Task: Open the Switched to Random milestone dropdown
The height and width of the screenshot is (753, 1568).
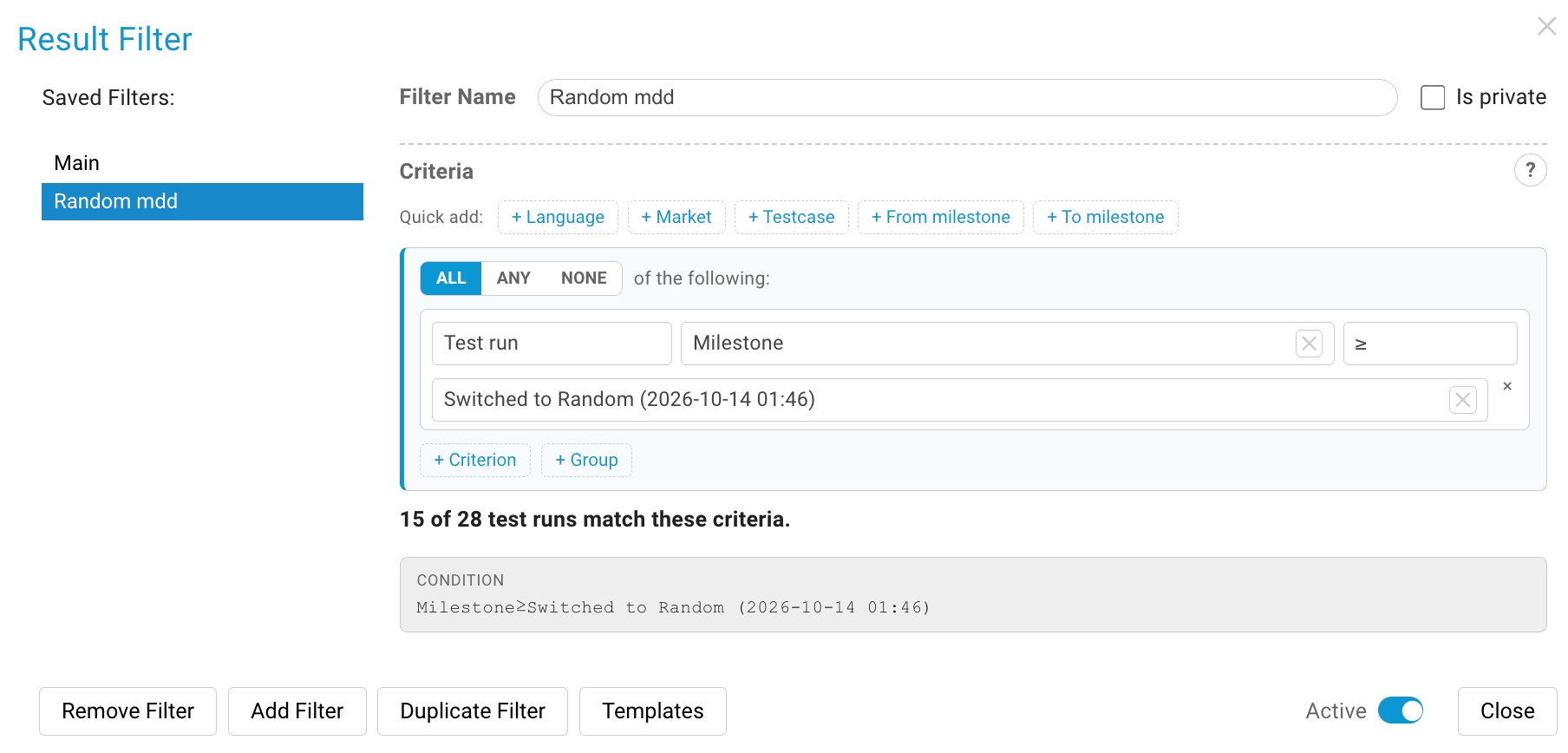Action: point(959,400)
